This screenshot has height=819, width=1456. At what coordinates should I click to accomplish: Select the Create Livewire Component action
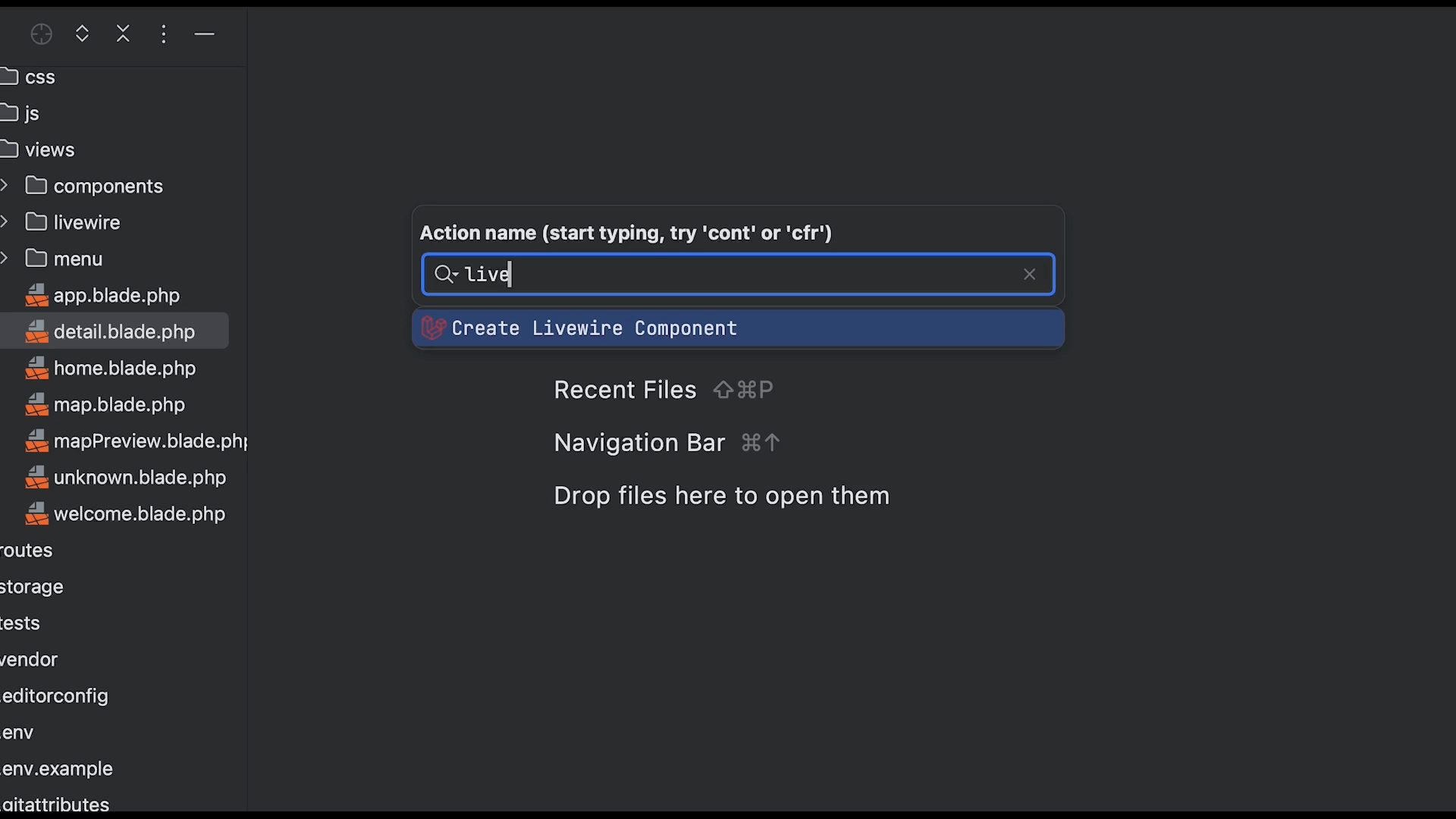coord(595,328)
